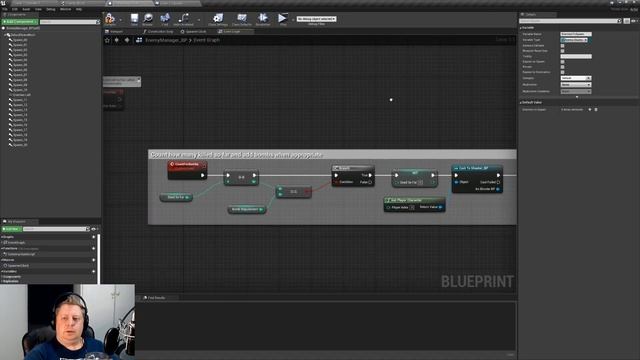
Task: Select the Bomb Requirement variable node
Action: (247, 209)
